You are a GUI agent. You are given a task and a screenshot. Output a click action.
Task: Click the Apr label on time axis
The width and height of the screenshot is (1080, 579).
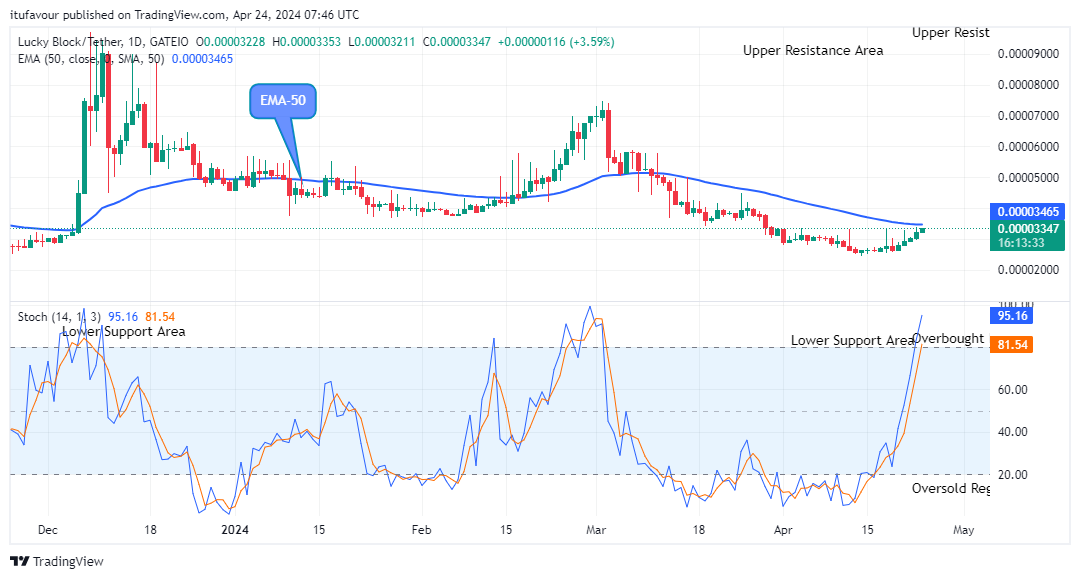pos(783,529)
